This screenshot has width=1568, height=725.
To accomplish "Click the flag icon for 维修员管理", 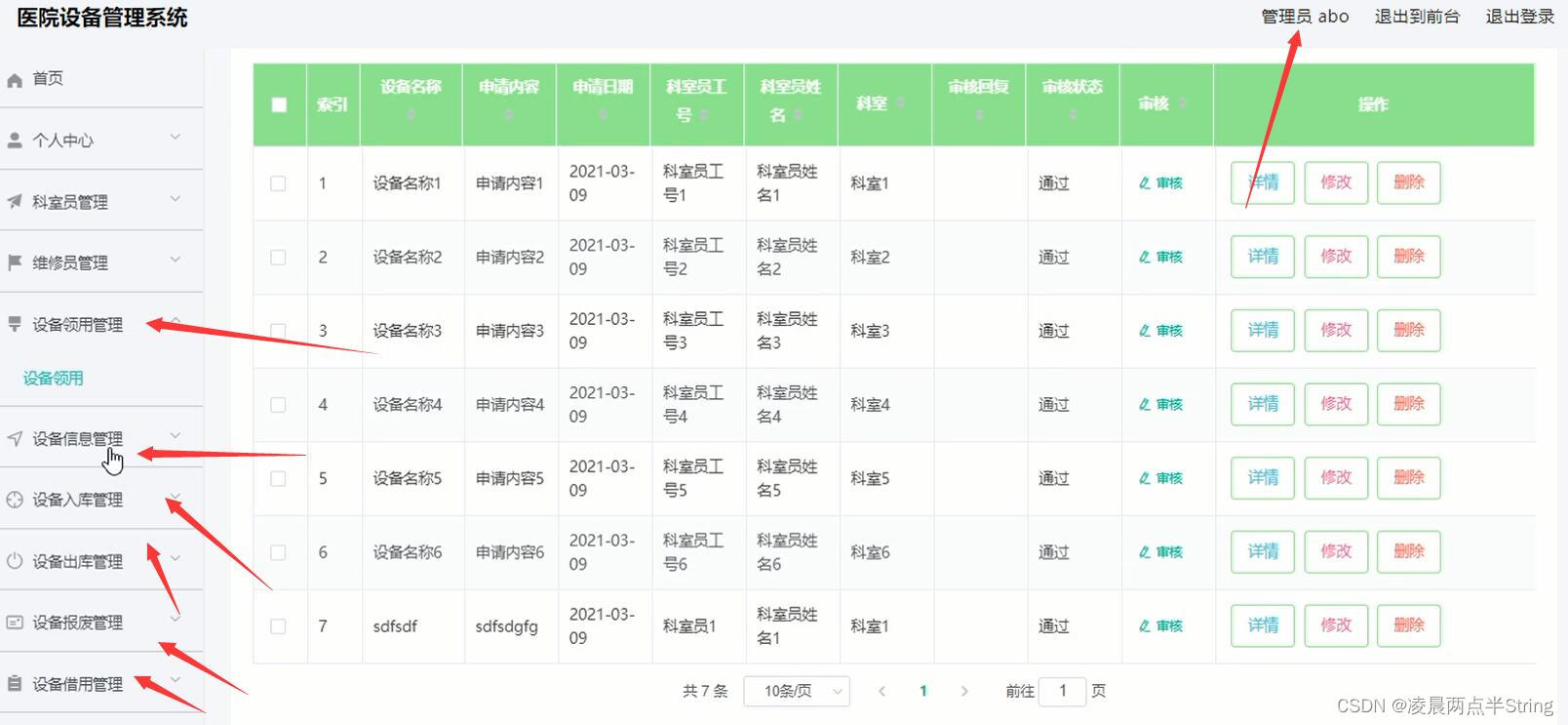I will (15, 262).
